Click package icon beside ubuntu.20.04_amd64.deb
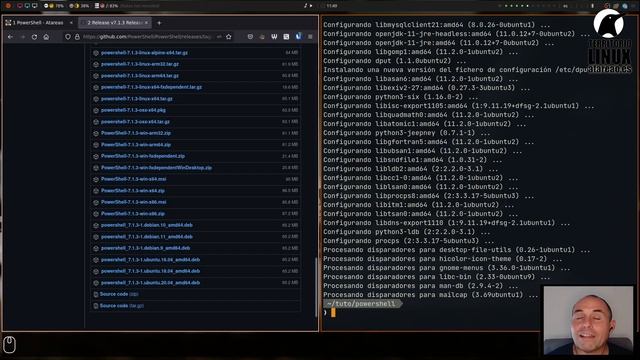The width and height of the screenshot is (640, 360). (x=96, y=282)
